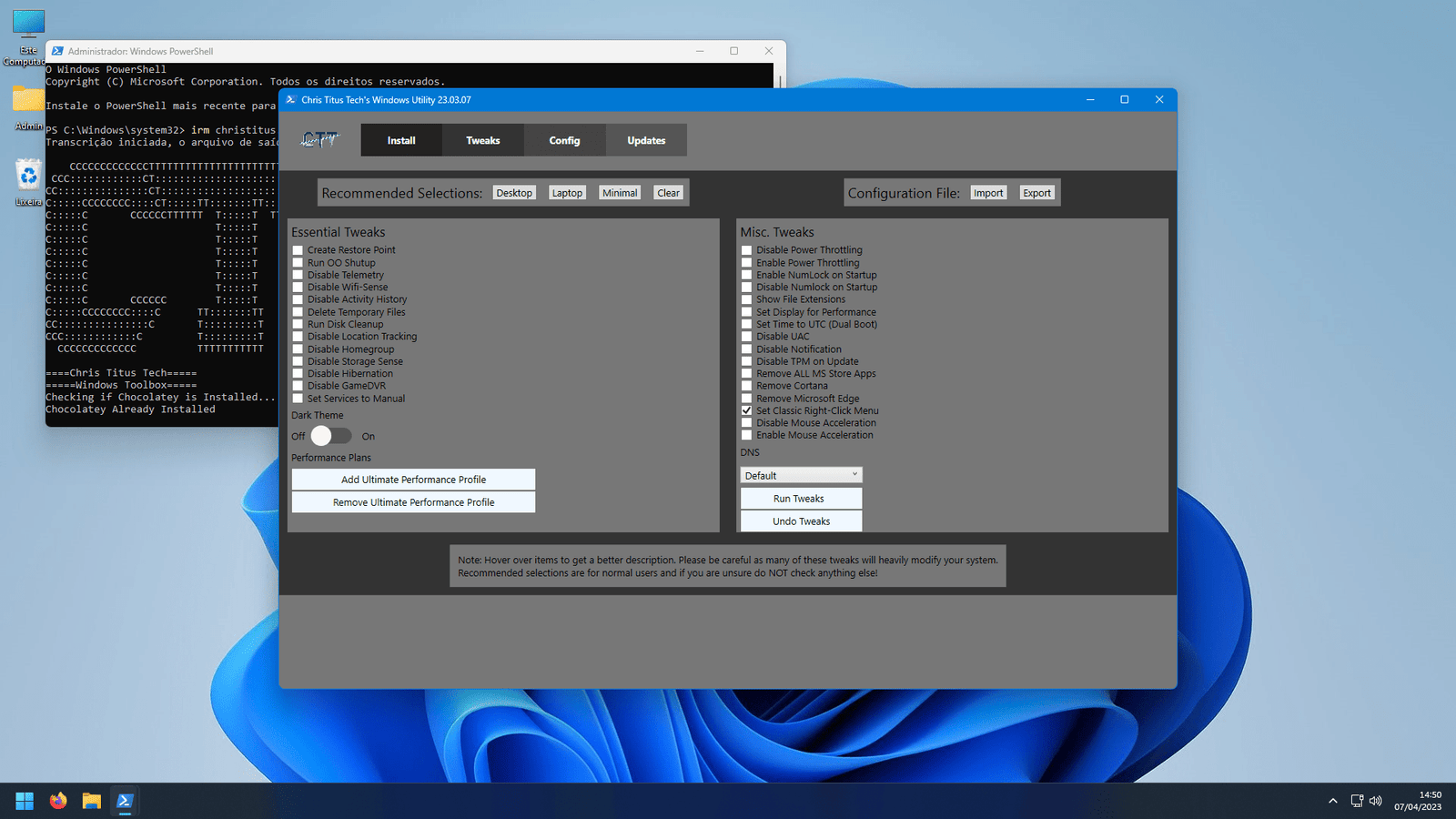The image size is (1456, 819).
Task: Tick Disable Wifi-Sense
Action: 298,288
